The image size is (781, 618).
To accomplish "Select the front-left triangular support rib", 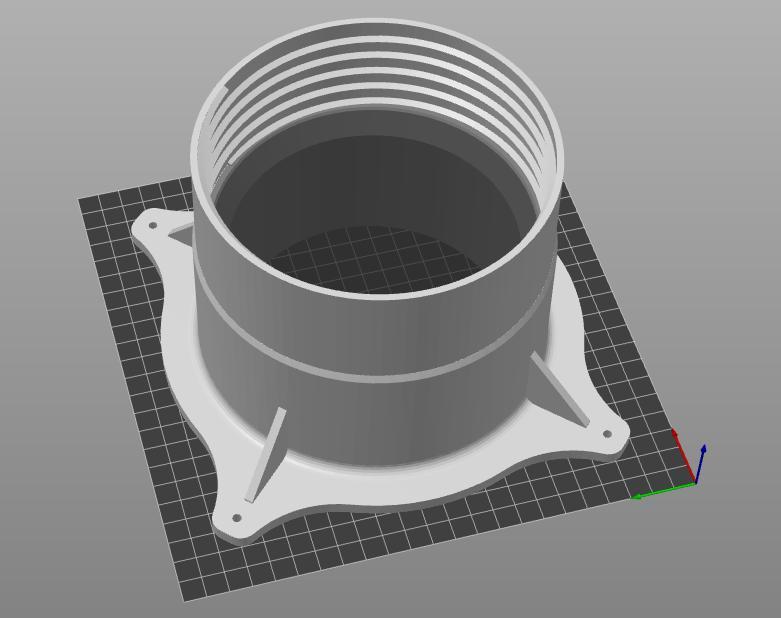I will tap(265, 454).
